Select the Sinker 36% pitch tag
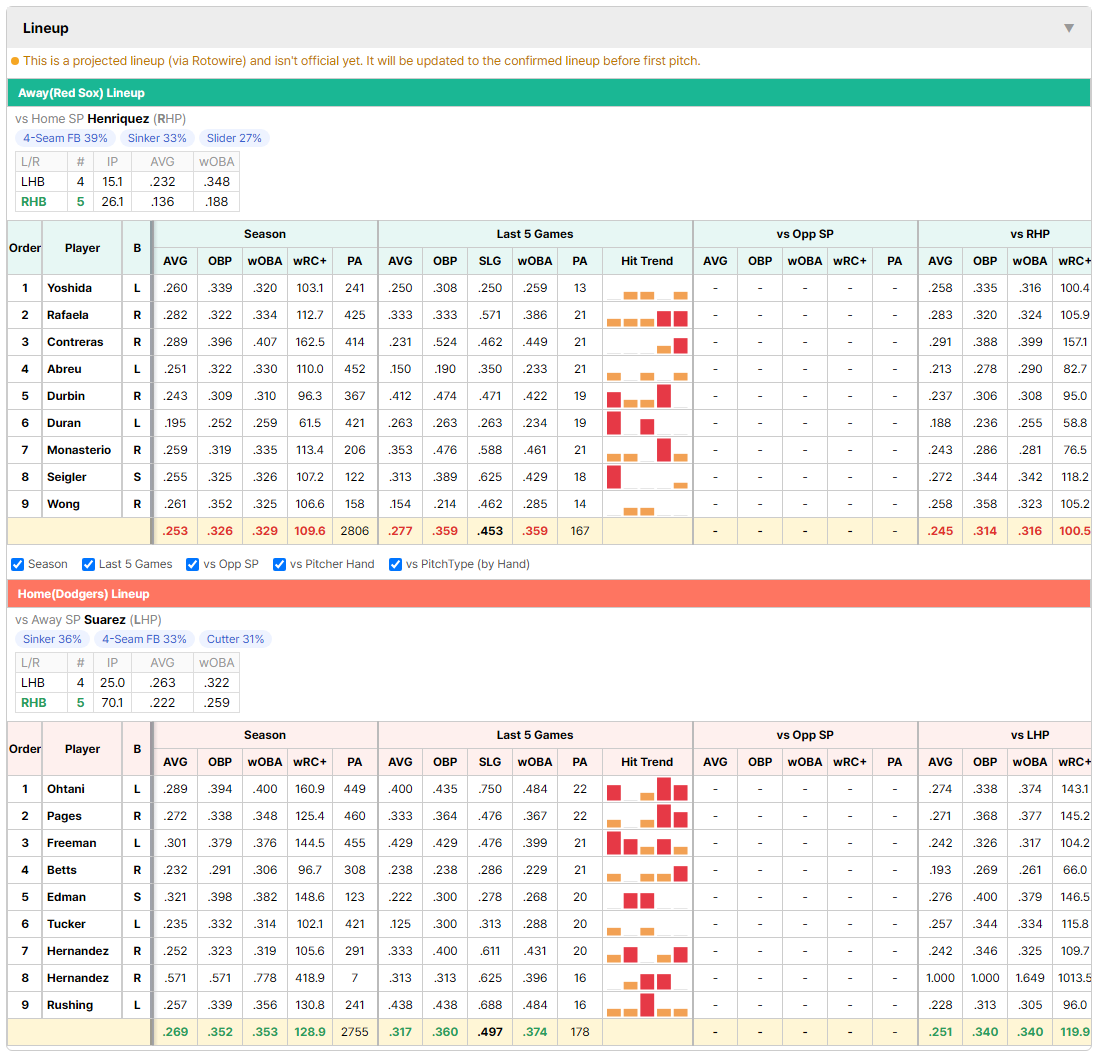The width and height of the screenshot is (1098, 1057). tap(53, 639)
